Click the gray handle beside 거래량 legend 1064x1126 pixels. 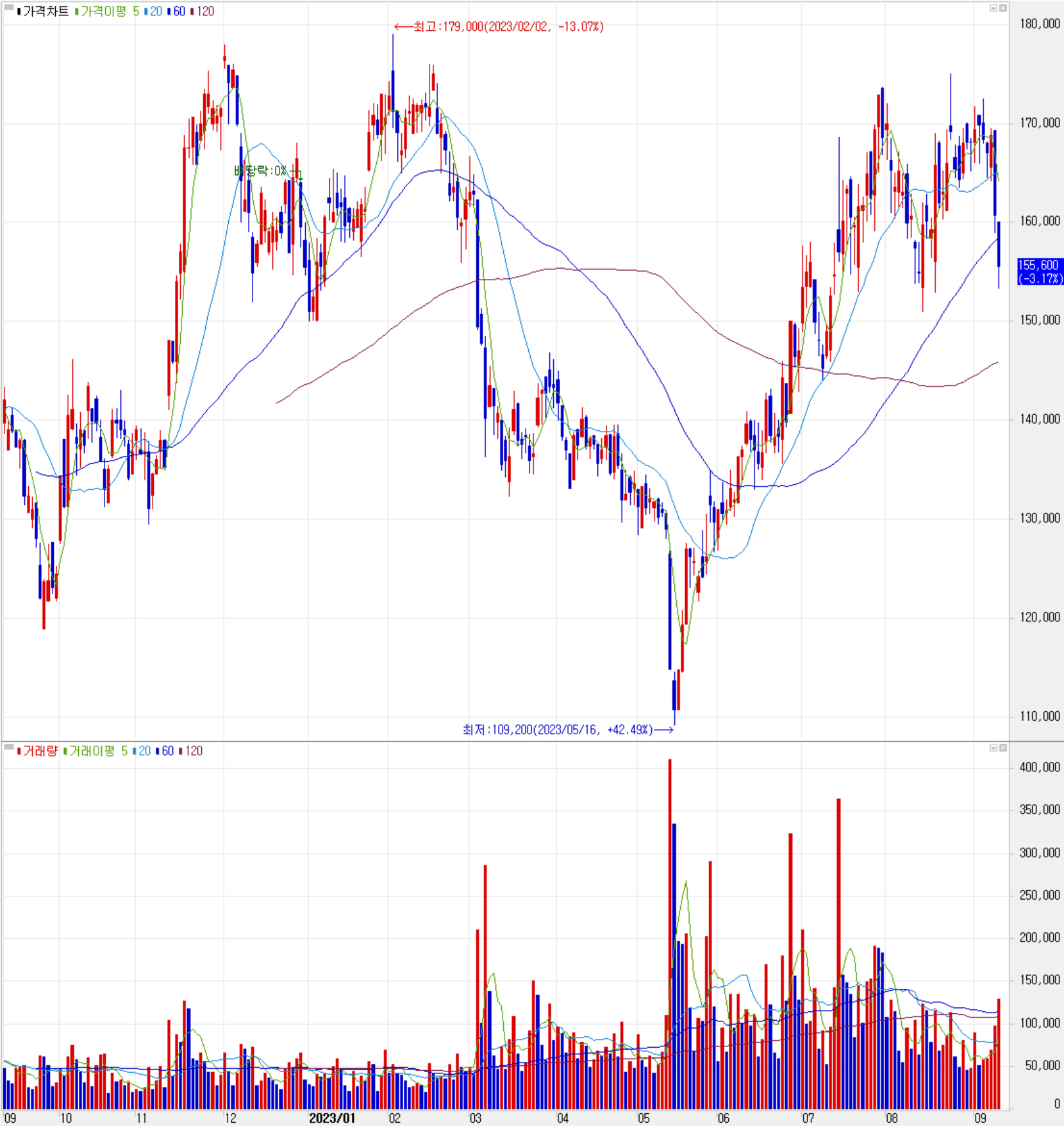coord(9,747)
